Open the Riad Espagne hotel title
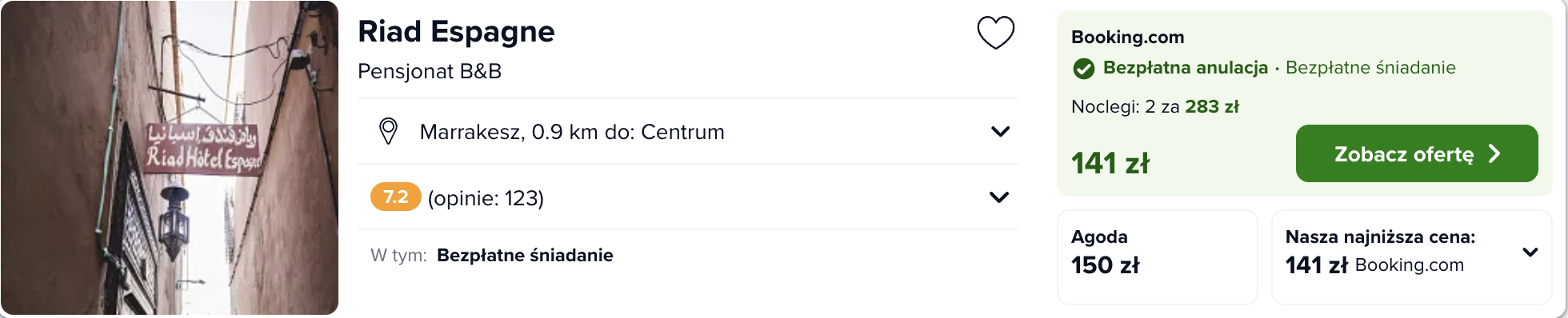 click(456, 32)
